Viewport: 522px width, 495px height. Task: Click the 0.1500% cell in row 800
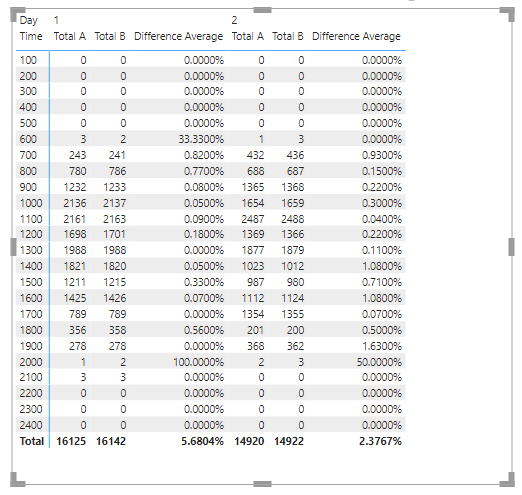(x=382, y=171)
